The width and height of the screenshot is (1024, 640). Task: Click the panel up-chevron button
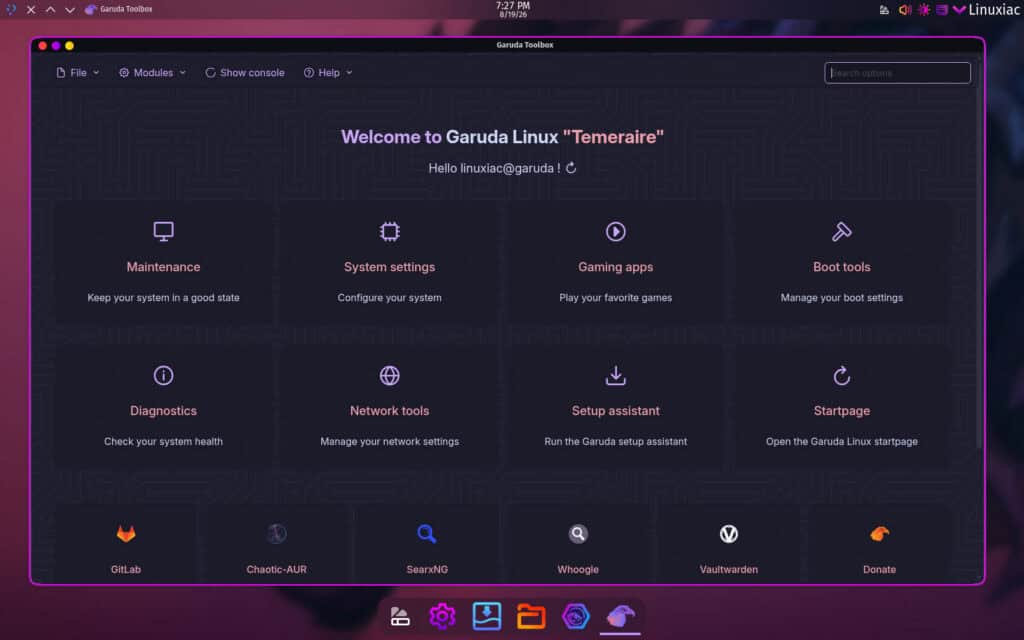point(50,10)
